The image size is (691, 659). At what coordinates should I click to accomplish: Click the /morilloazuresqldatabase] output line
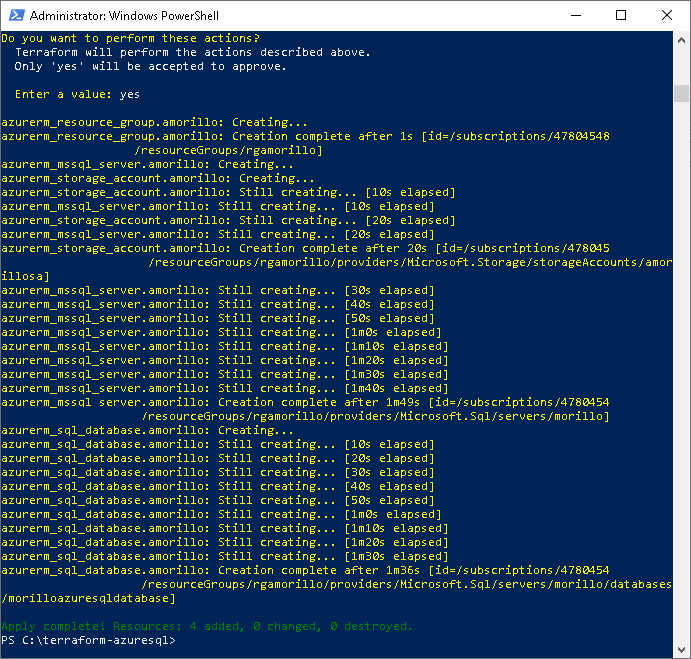click(x=89, y=598)
